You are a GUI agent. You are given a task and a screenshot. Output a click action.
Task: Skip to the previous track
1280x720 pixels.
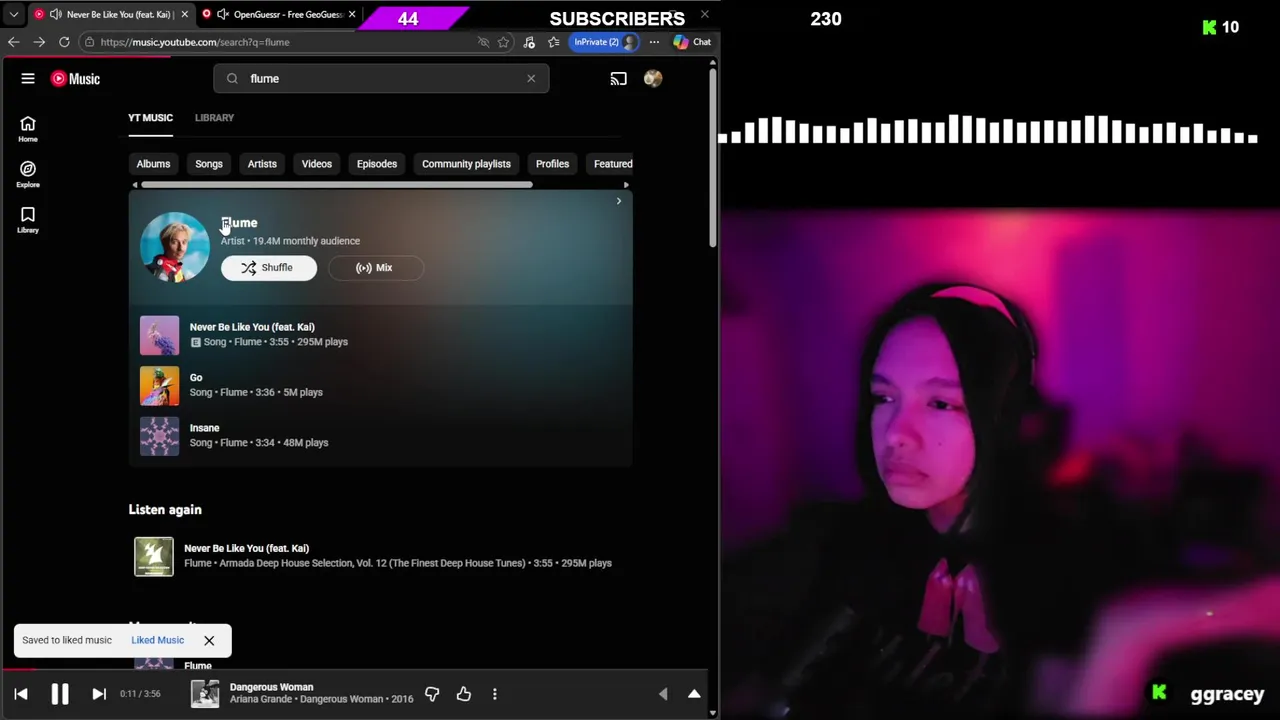[x=21, y=694]
